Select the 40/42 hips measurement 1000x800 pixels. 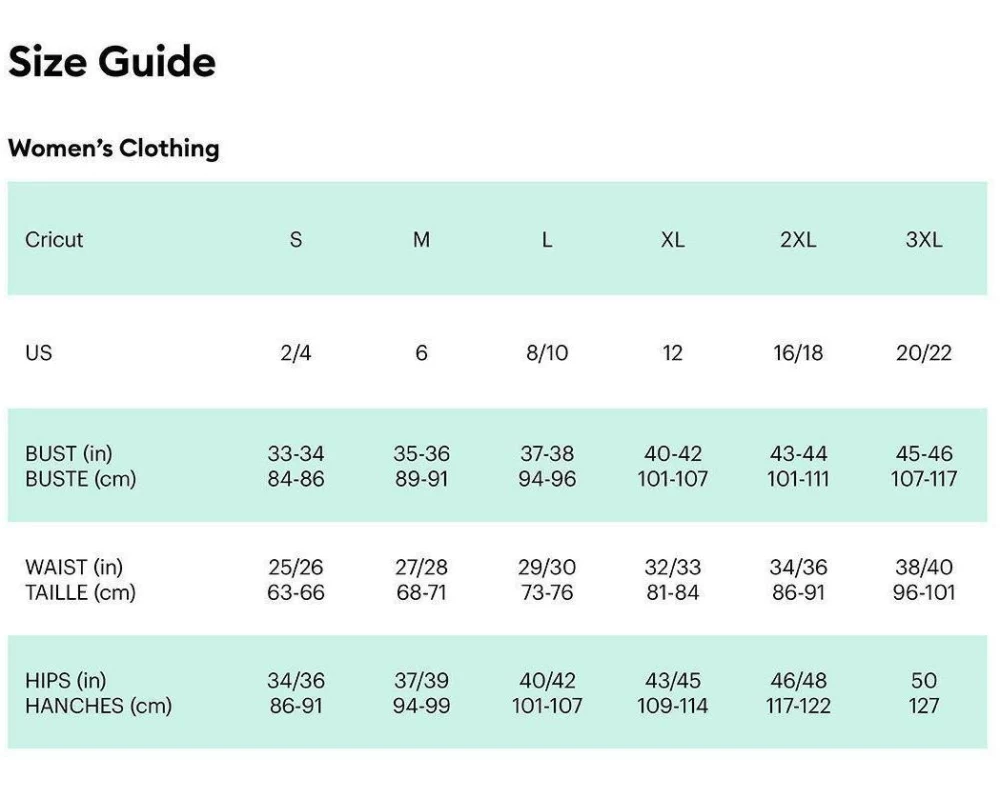547,681
